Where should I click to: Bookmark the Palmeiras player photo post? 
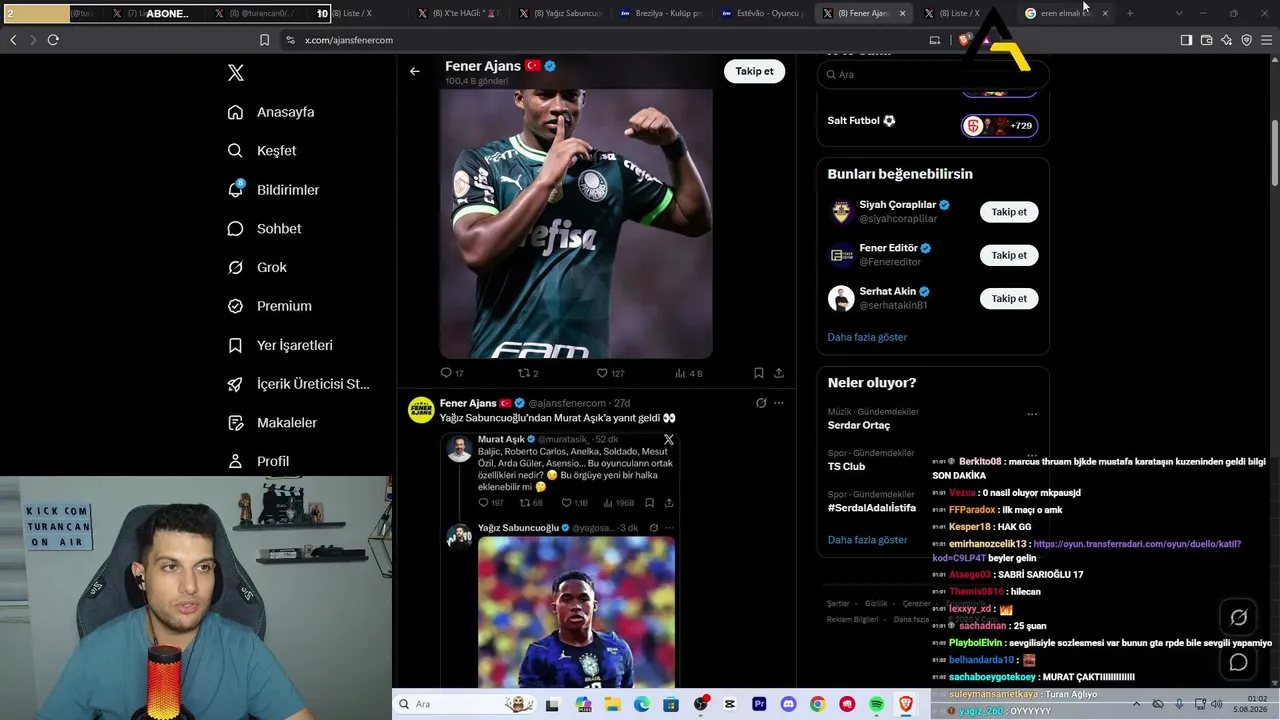coord(759,373)
